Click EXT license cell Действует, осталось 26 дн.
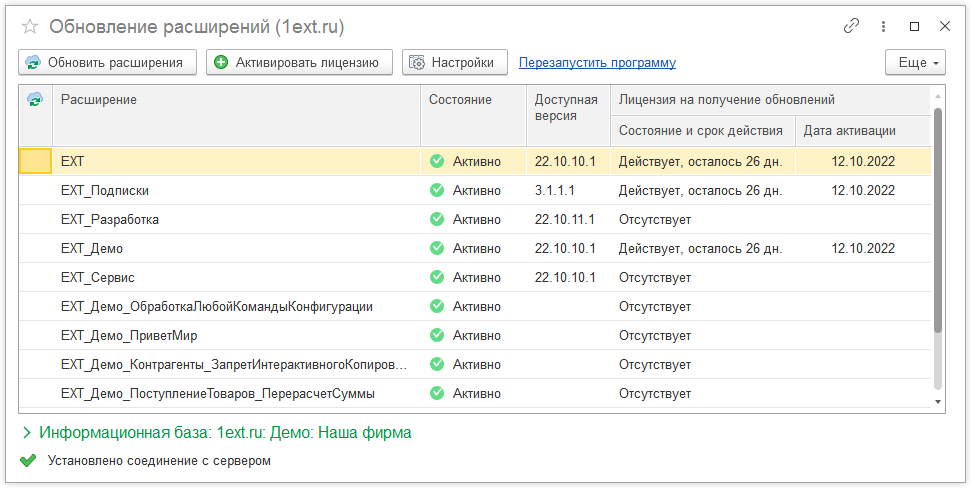This screenshot has width=972, height=489. click(703, 161)
